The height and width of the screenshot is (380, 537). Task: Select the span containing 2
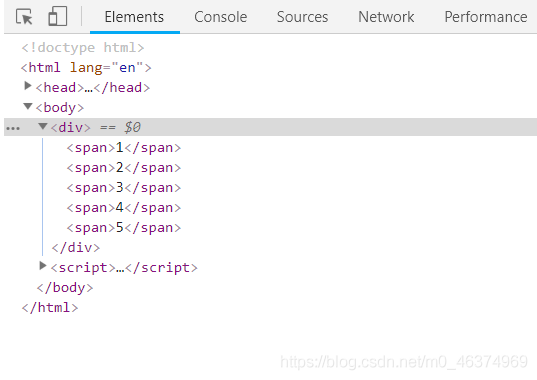coord(124,167)
